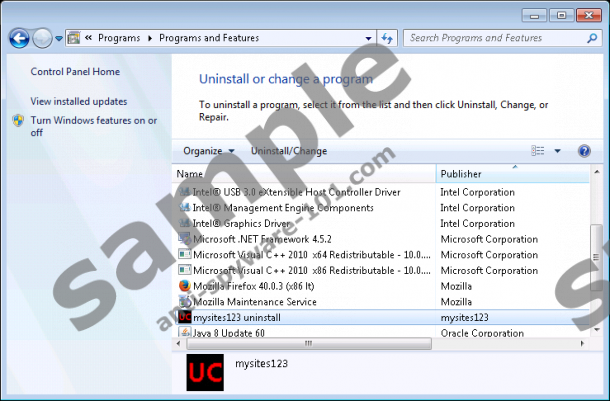
Task: Click the Mozilla Firefox program icon
Action: [184, 286]
